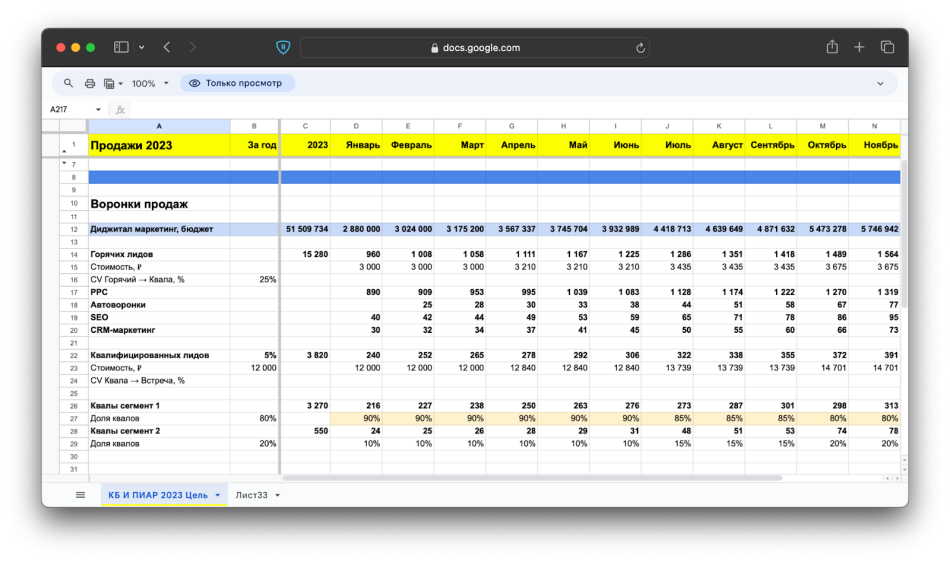Open the all sheets list icon
Screen dimensions: 950x562
81,495
